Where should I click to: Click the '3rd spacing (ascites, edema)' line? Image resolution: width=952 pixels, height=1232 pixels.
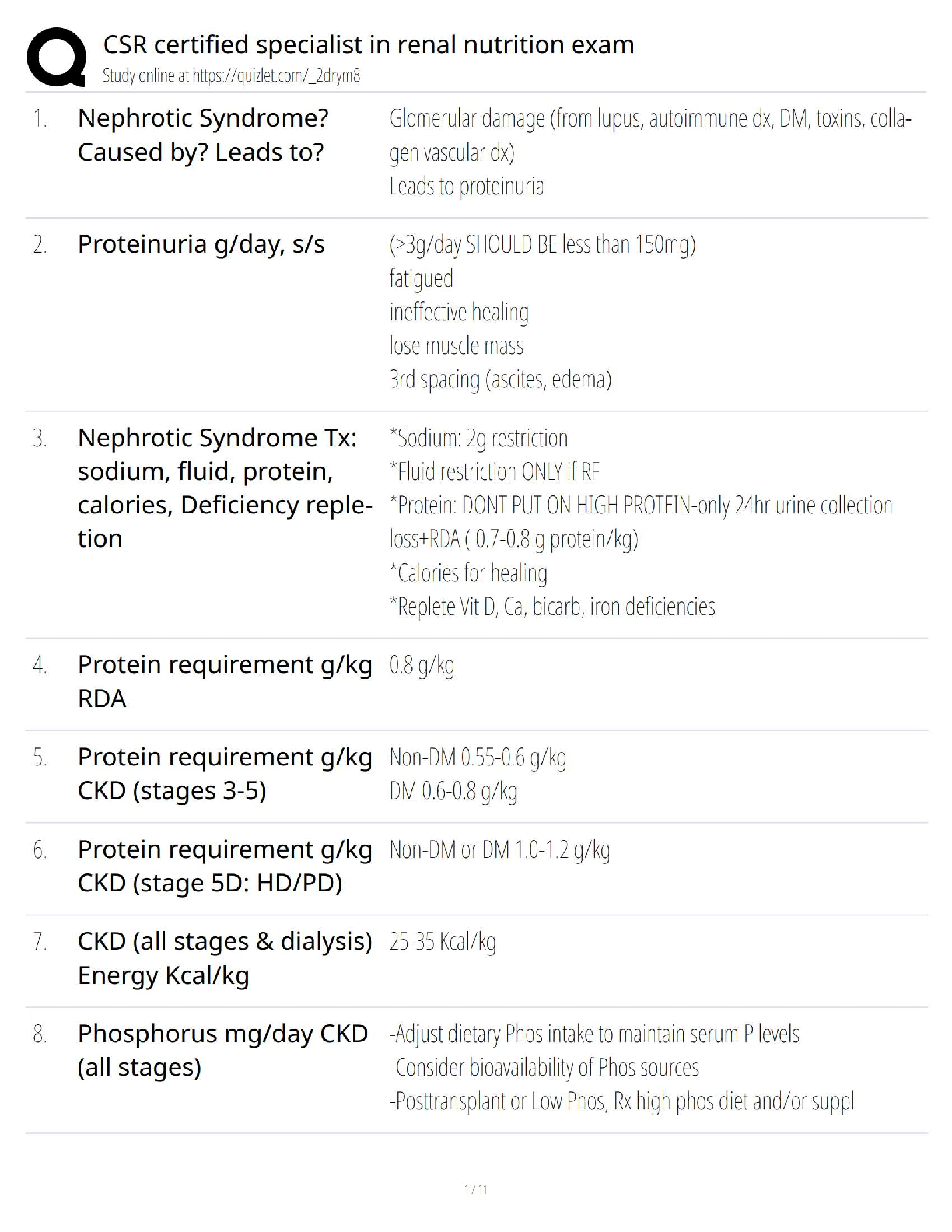(500, 380)
